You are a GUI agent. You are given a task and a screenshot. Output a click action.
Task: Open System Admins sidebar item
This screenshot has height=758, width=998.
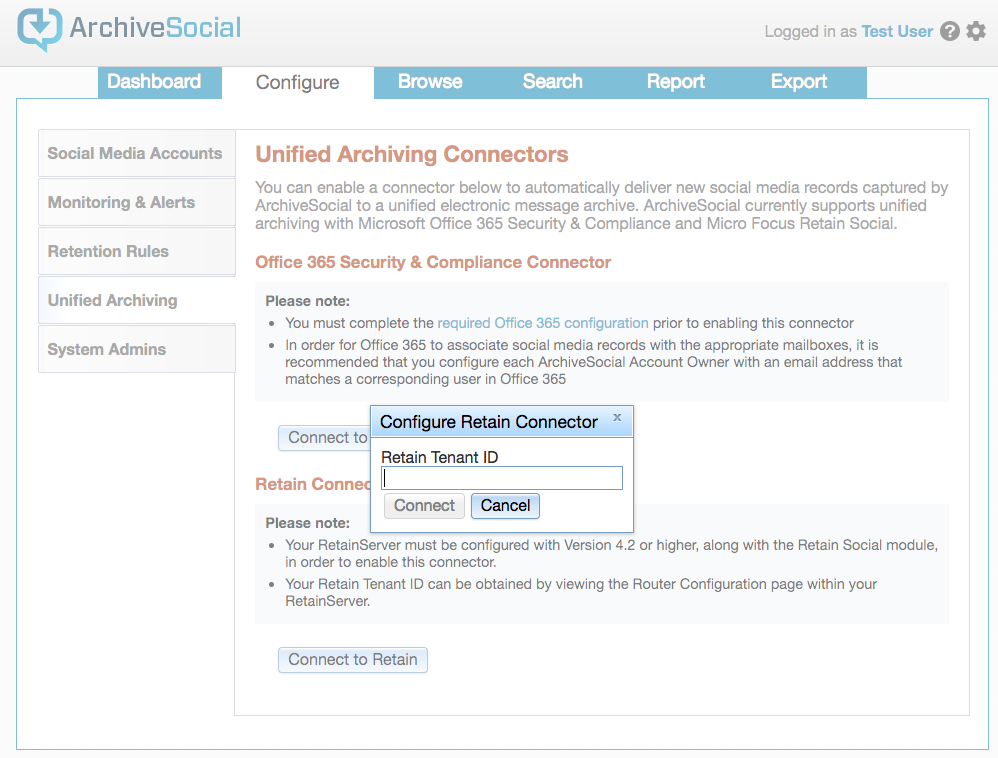point(136,349)
